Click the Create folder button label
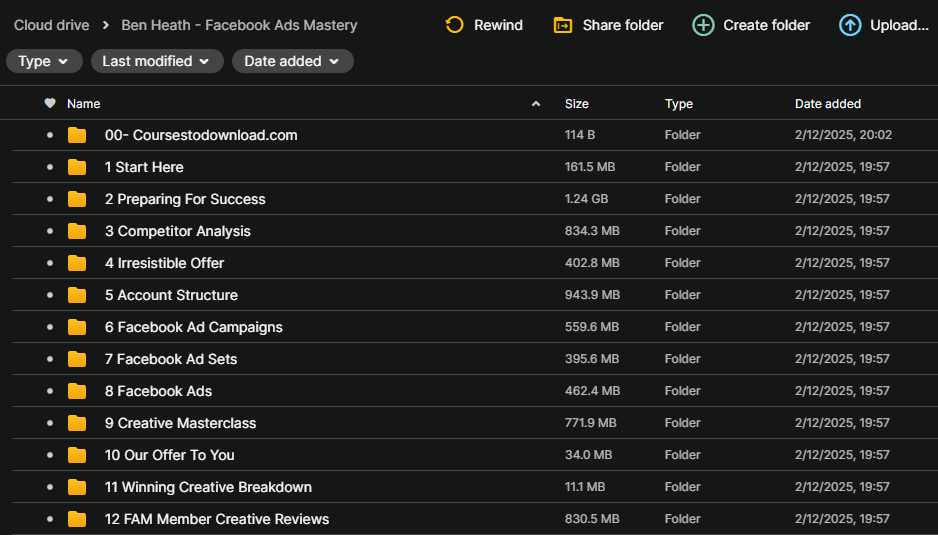Image resolution: width=938 pixels, height=535 pixels. click(x=766, y=25)
